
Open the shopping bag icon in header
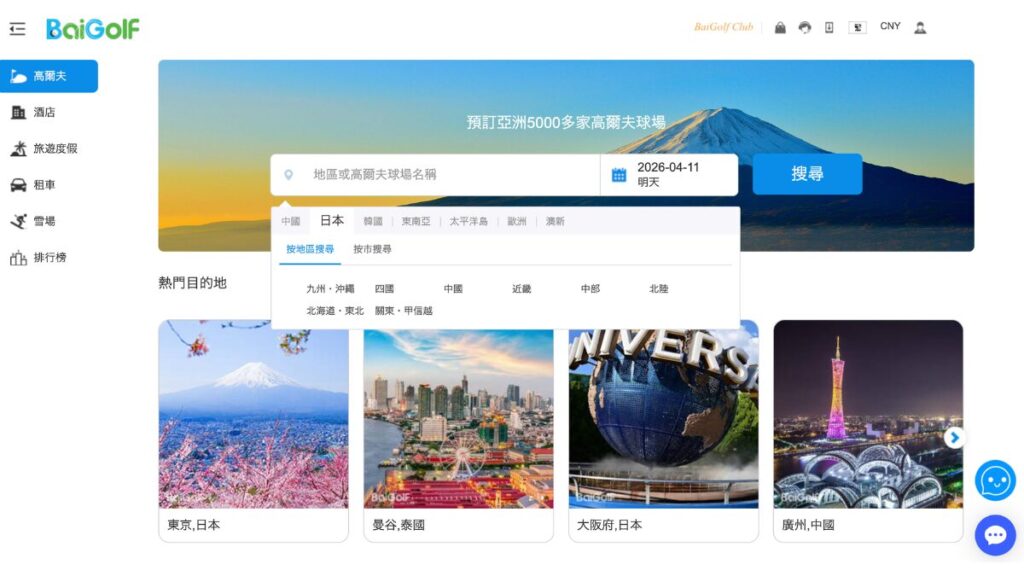coord(780,28)
